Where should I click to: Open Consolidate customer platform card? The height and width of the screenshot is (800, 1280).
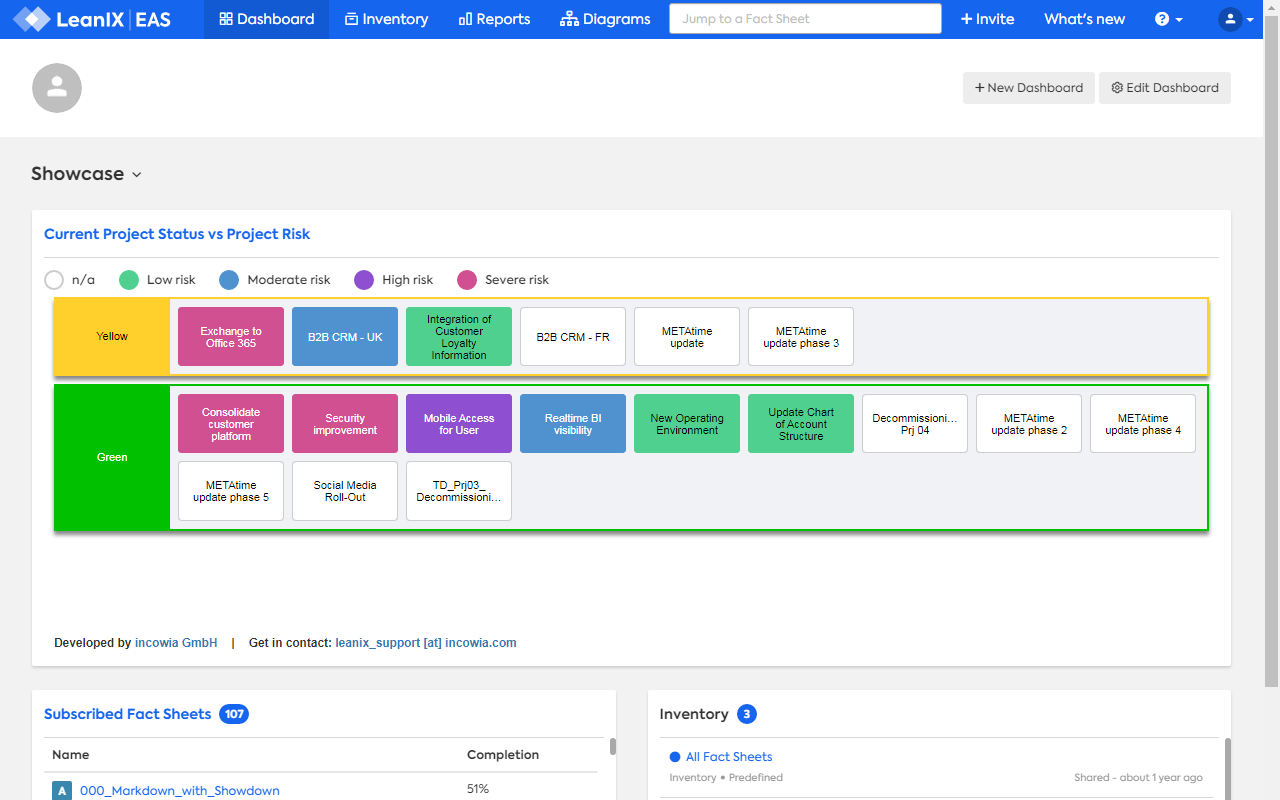(x=231, y=424)
